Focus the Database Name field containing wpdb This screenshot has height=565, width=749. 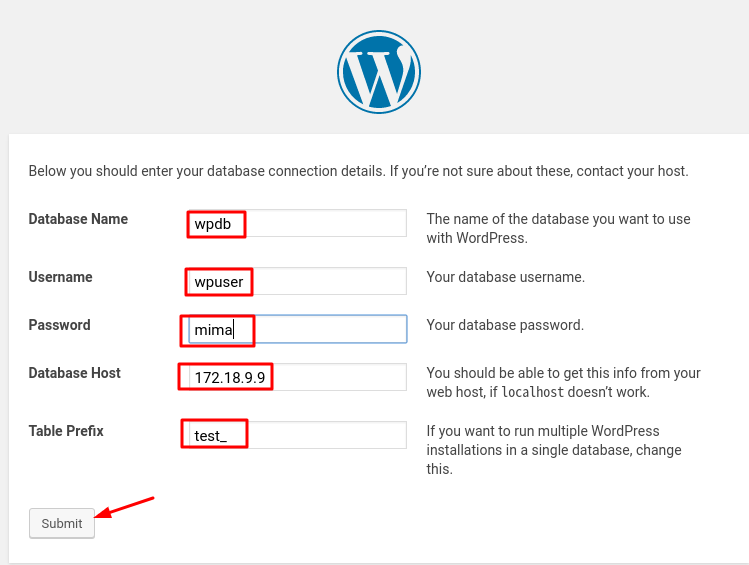297,223
